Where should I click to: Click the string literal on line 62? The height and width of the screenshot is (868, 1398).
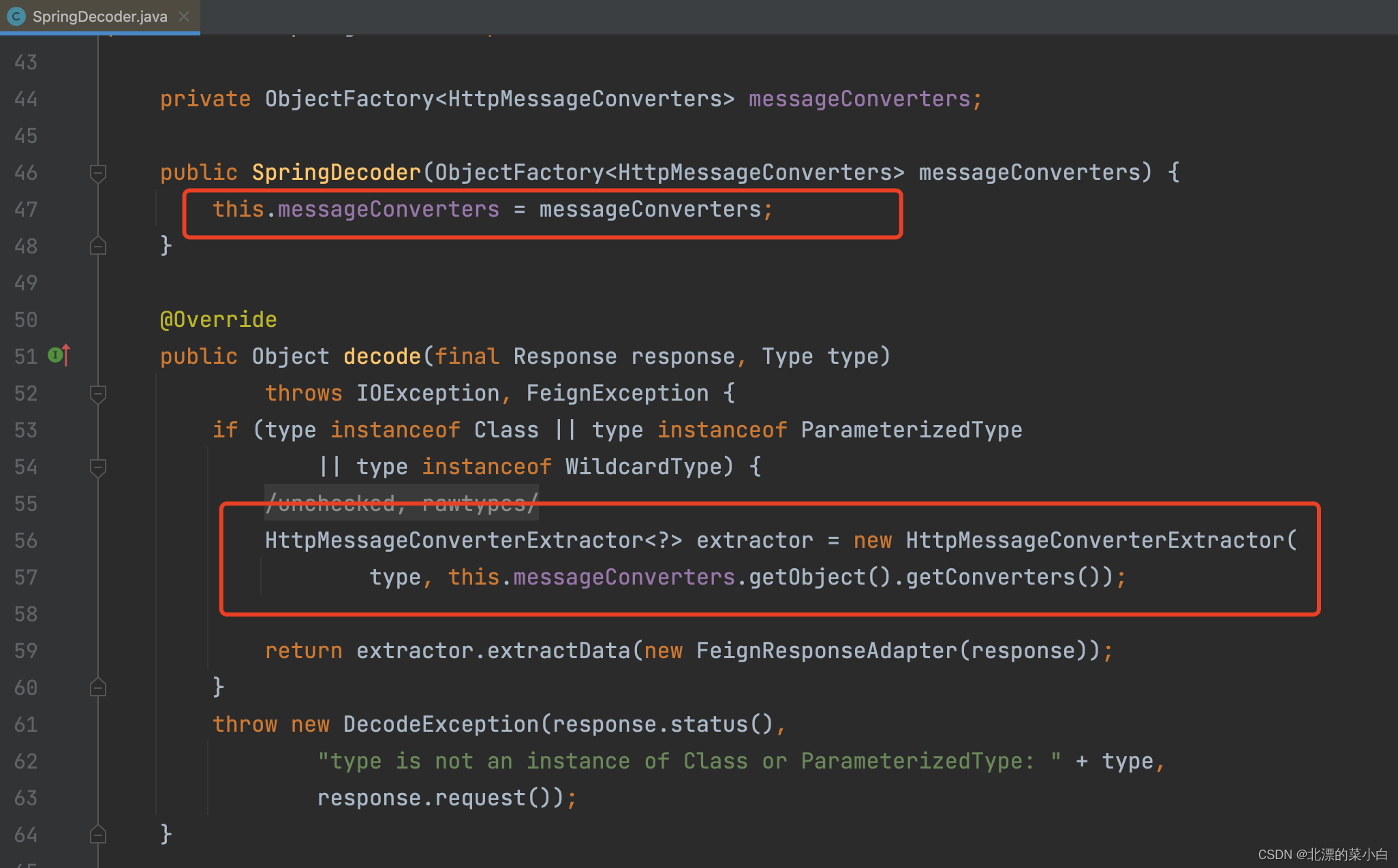tap(689, 761)
